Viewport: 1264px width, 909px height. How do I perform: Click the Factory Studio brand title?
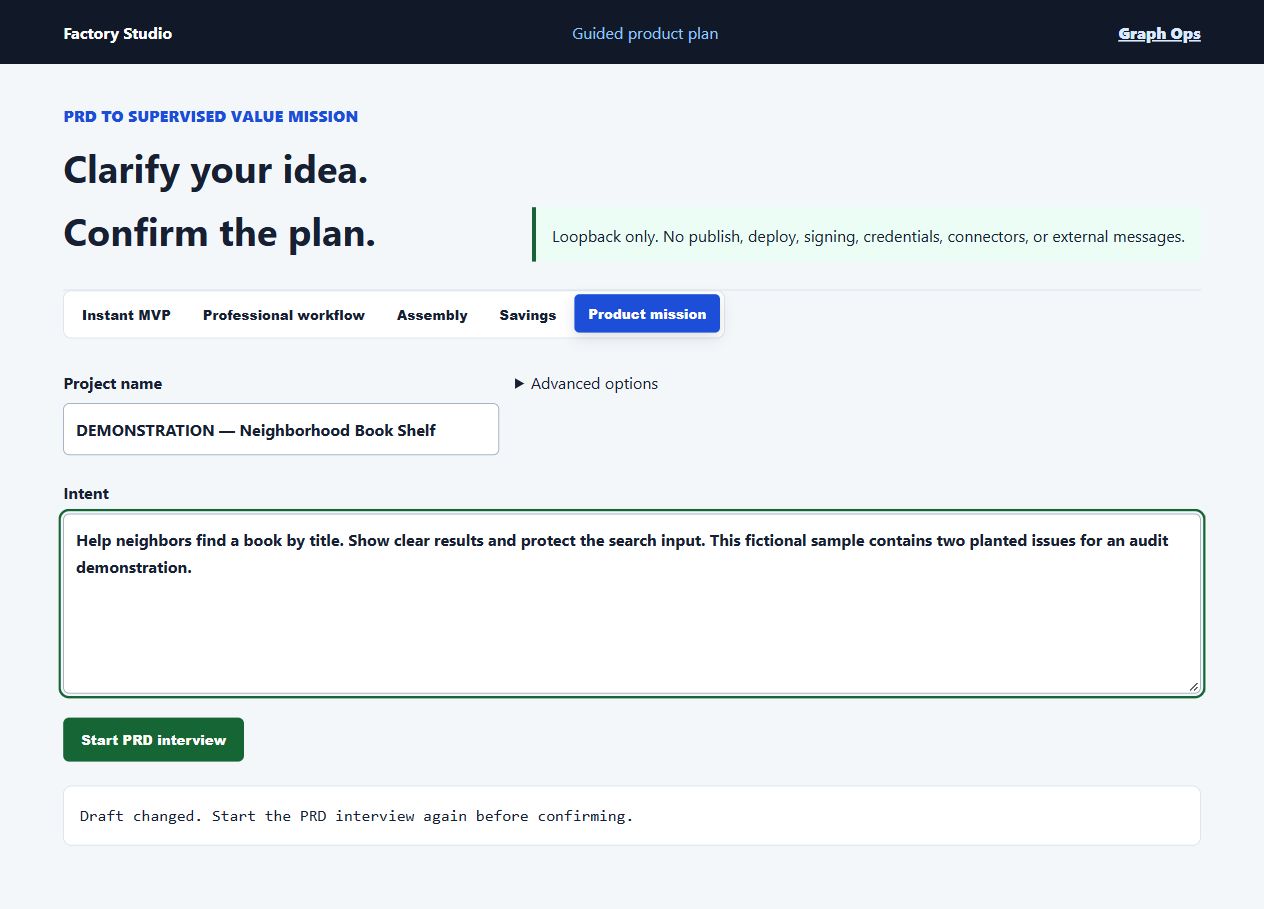click(117, 33)
